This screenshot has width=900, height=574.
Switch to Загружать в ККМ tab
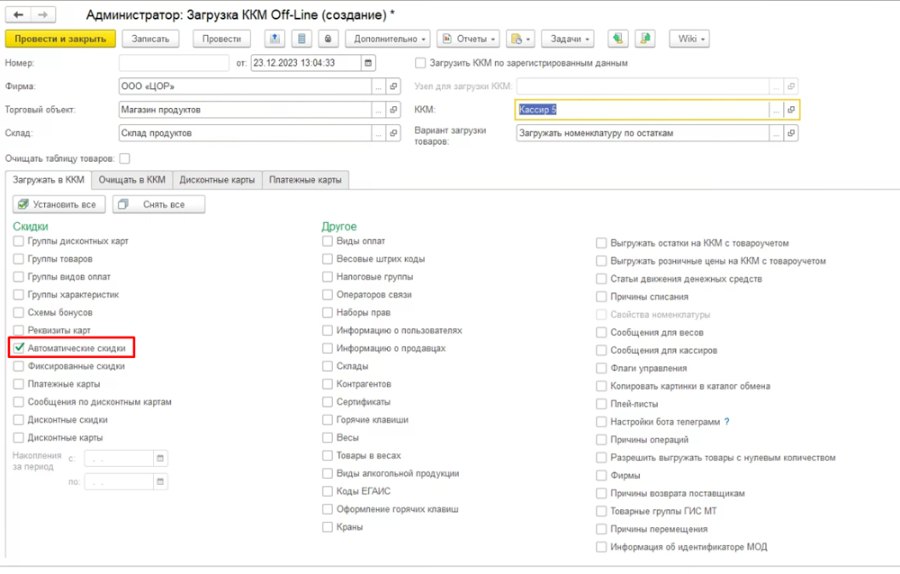point(49,180)
